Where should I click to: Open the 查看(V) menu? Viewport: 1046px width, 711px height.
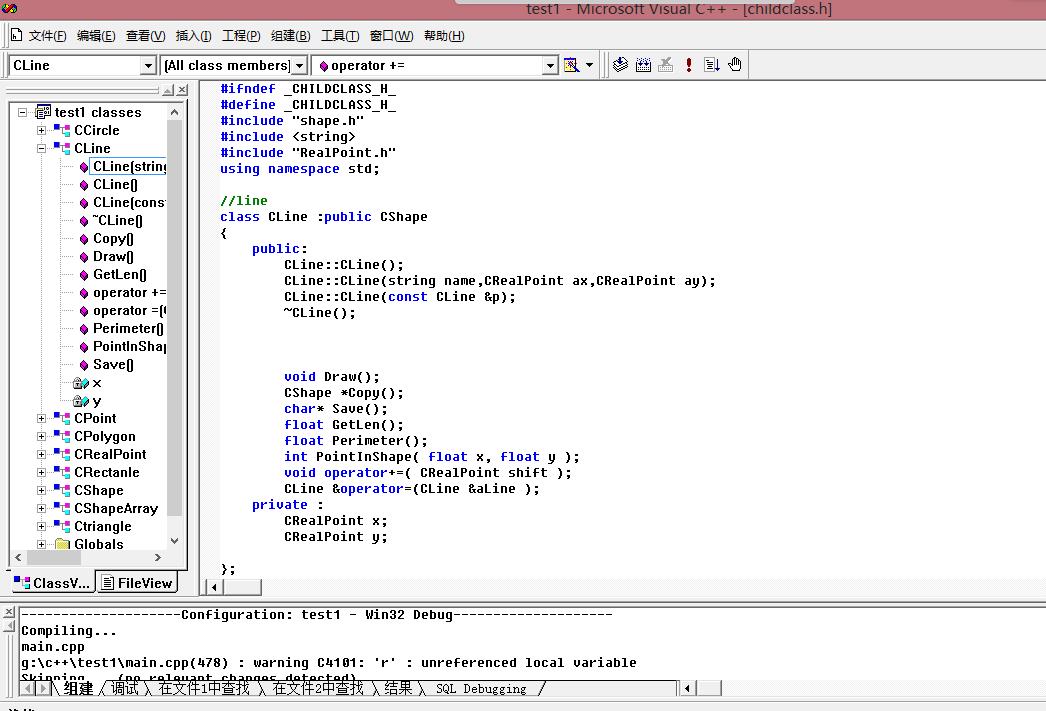(145, 36)
